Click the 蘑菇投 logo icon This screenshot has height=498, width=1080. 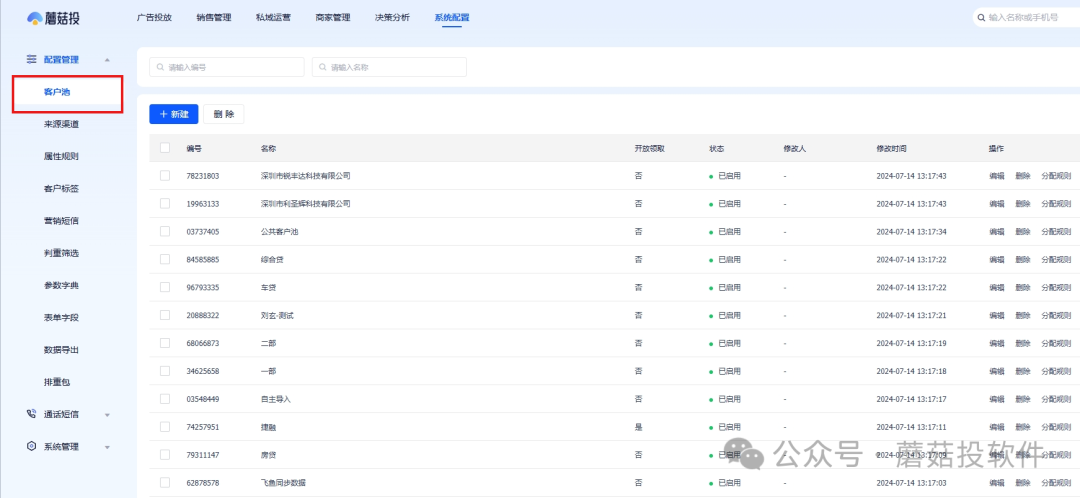35,17
